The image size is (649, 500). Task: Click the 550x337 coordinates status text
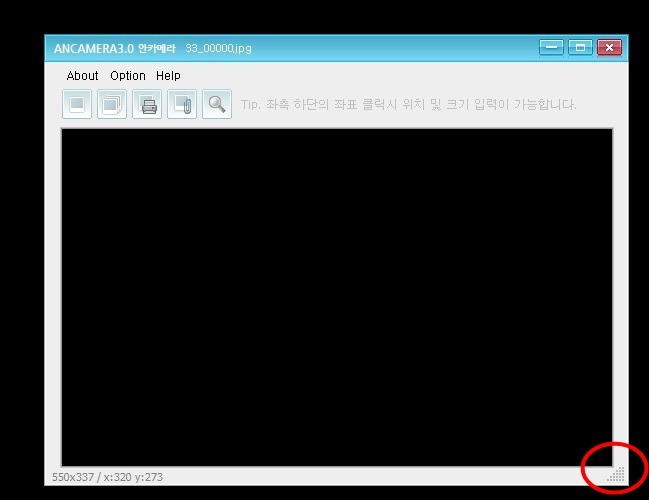click(108, 477)
